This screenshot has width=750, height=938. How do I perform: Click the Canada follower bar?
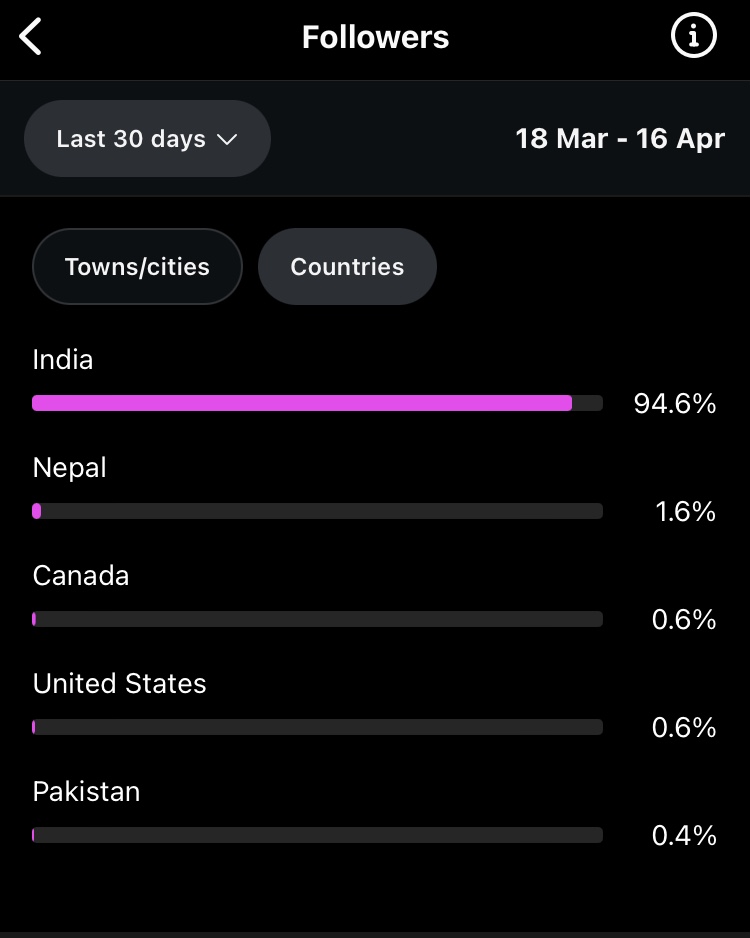[318, 619]
